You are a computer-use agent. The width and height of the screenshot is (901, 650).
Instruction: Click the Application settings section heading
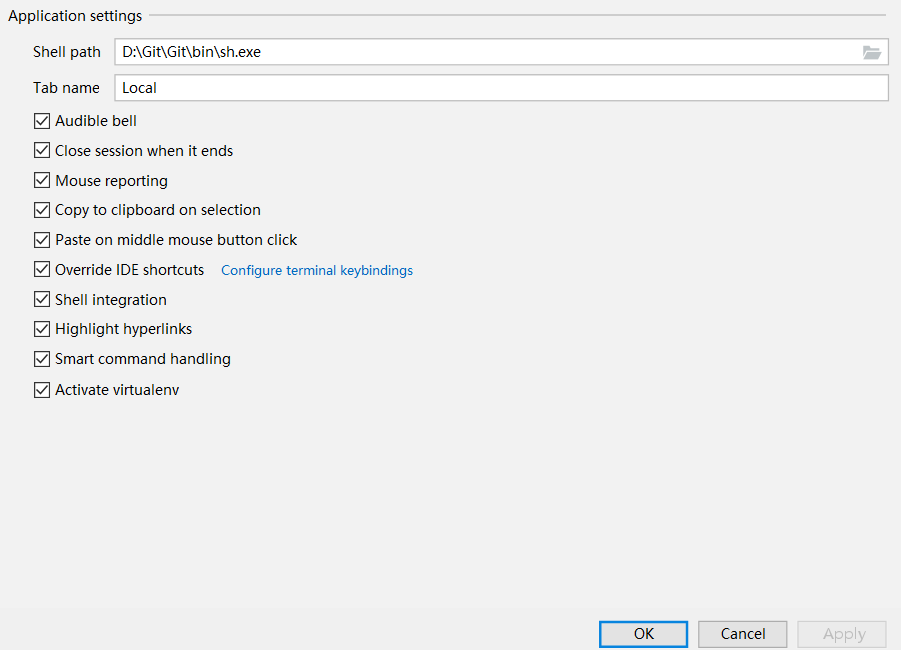(x=75, y=16)
